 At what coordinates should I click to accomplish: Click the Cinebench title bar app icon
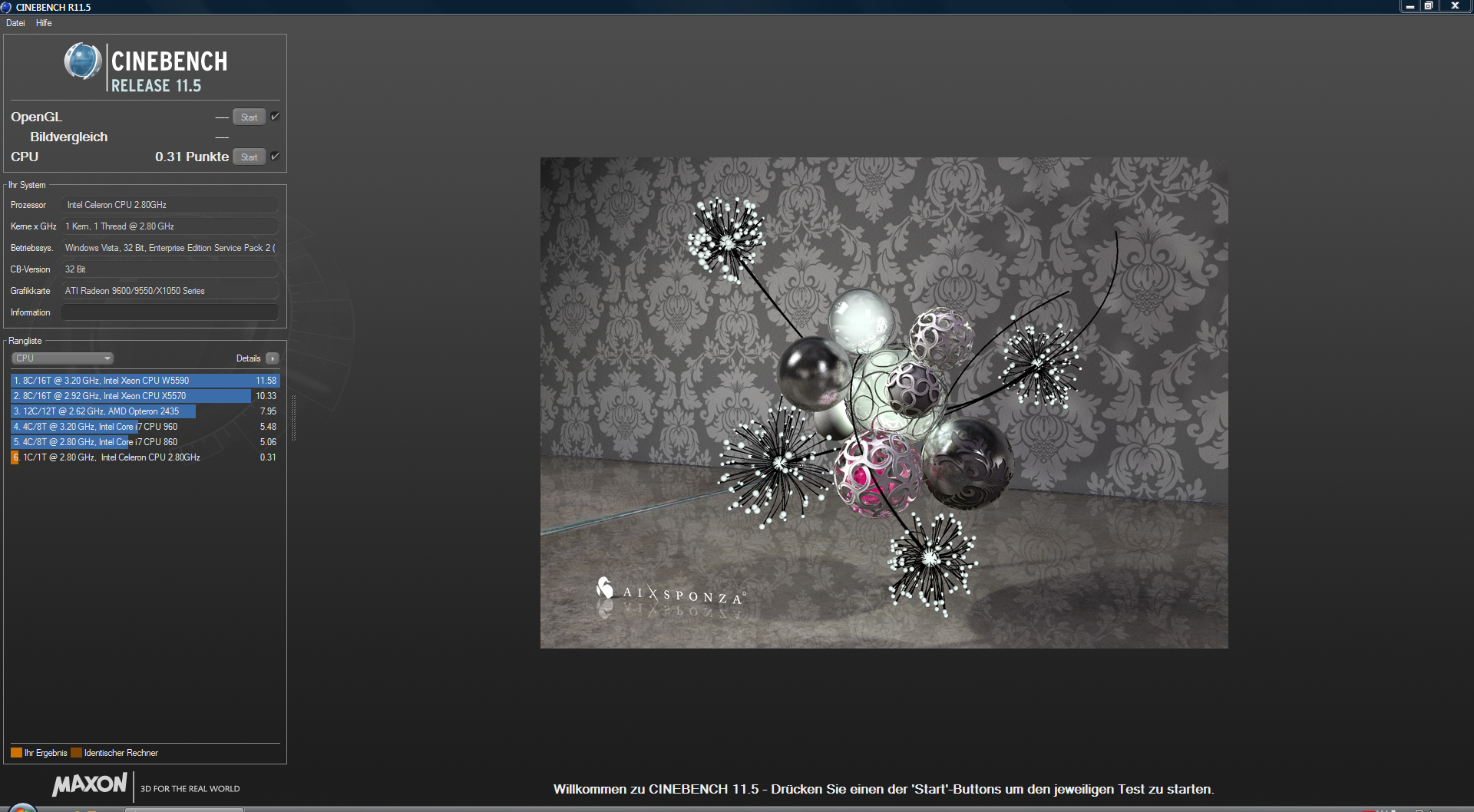tap(7, 7)
